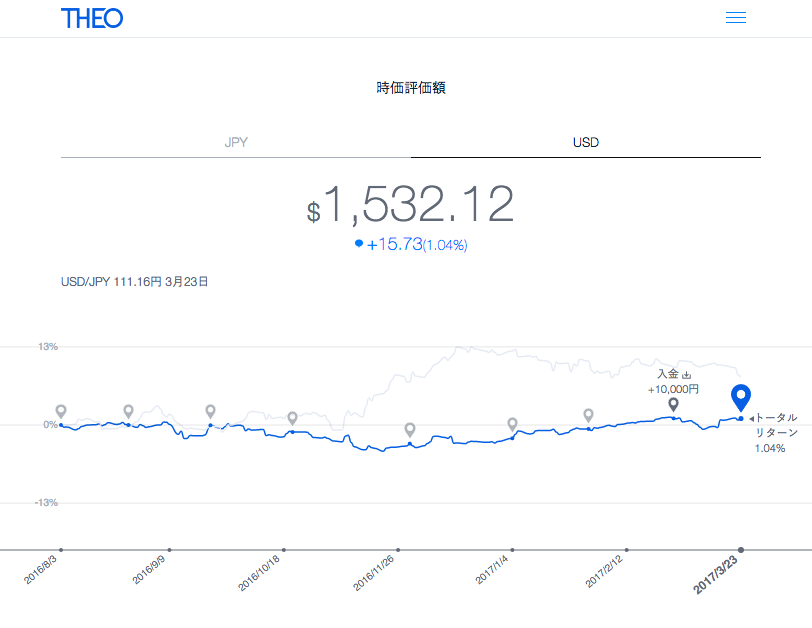
Task: Click the 時価評価額 heading
Action: [411, 88]
